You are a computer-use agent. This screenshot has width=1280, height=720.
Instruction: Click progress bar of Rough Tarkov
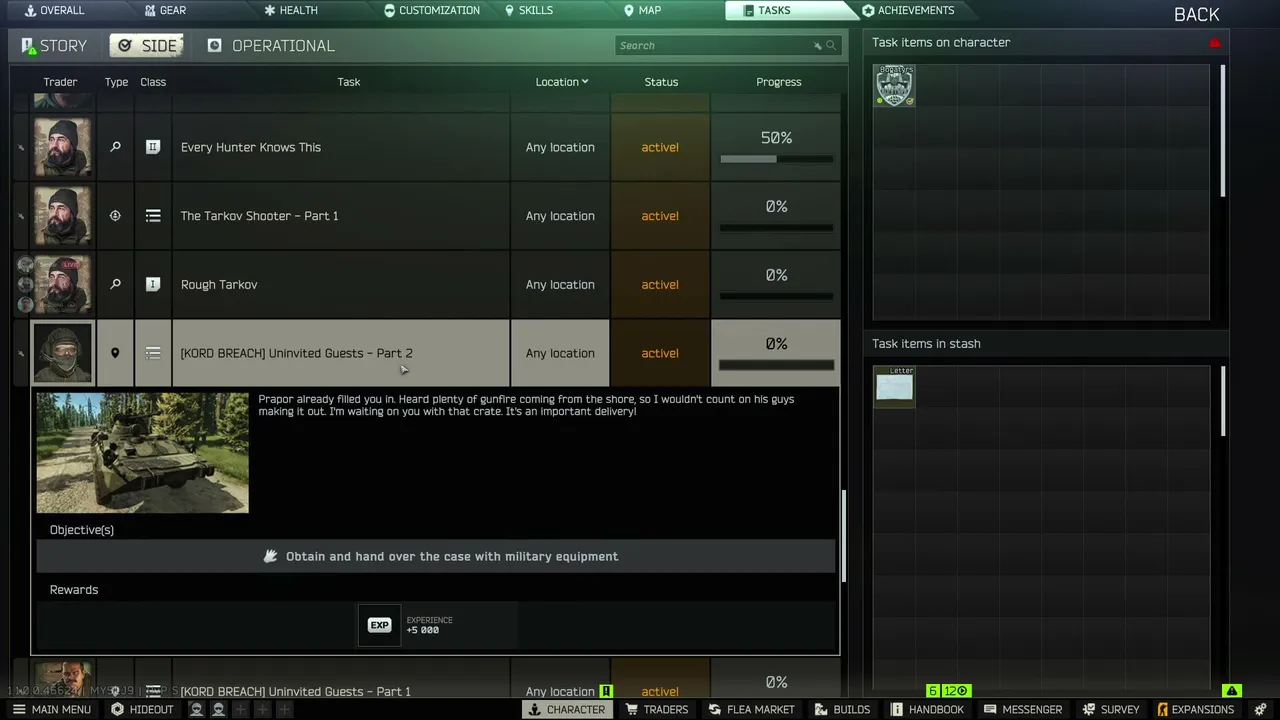pos(776,296)
